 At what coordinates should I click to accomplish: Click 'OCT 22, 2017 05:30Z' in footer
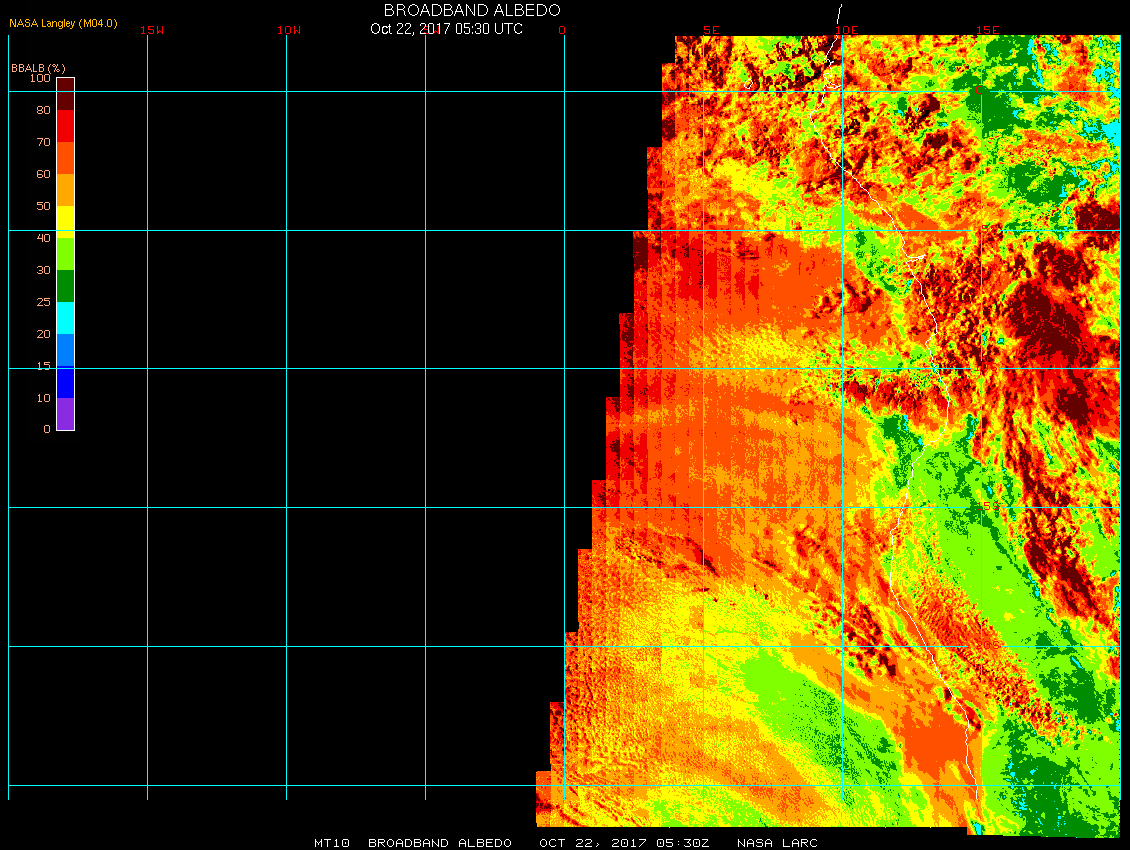(x=624, y=843)
